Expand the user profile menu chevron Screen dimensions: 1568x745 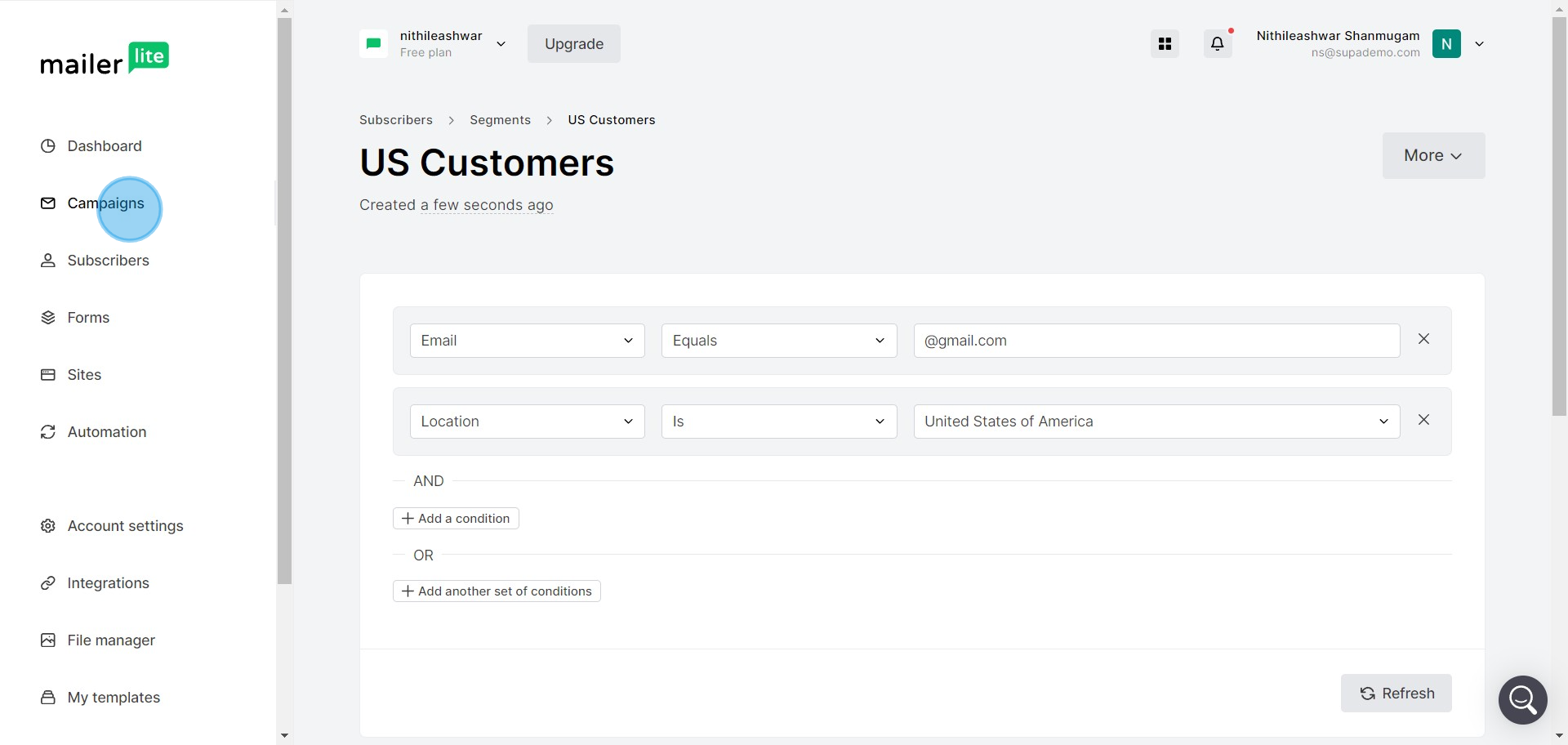coord(1479,44)
